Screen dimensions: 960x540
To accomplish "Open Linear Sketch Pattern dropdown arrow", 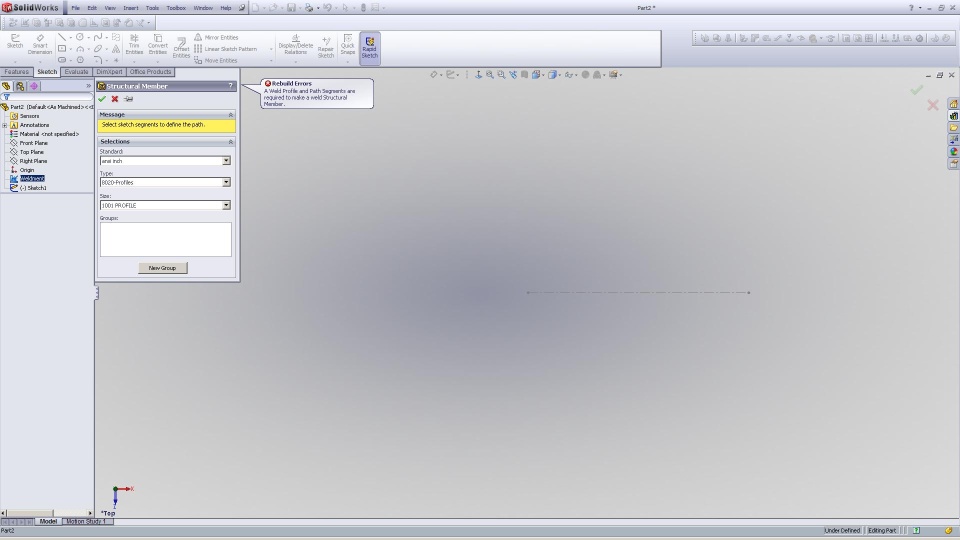I will point(271,49).
